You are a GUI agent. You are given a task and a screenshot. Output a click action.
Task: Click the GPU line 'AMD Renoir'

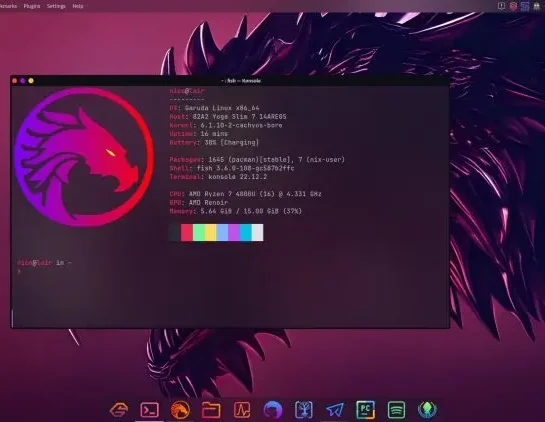point(199,203)
